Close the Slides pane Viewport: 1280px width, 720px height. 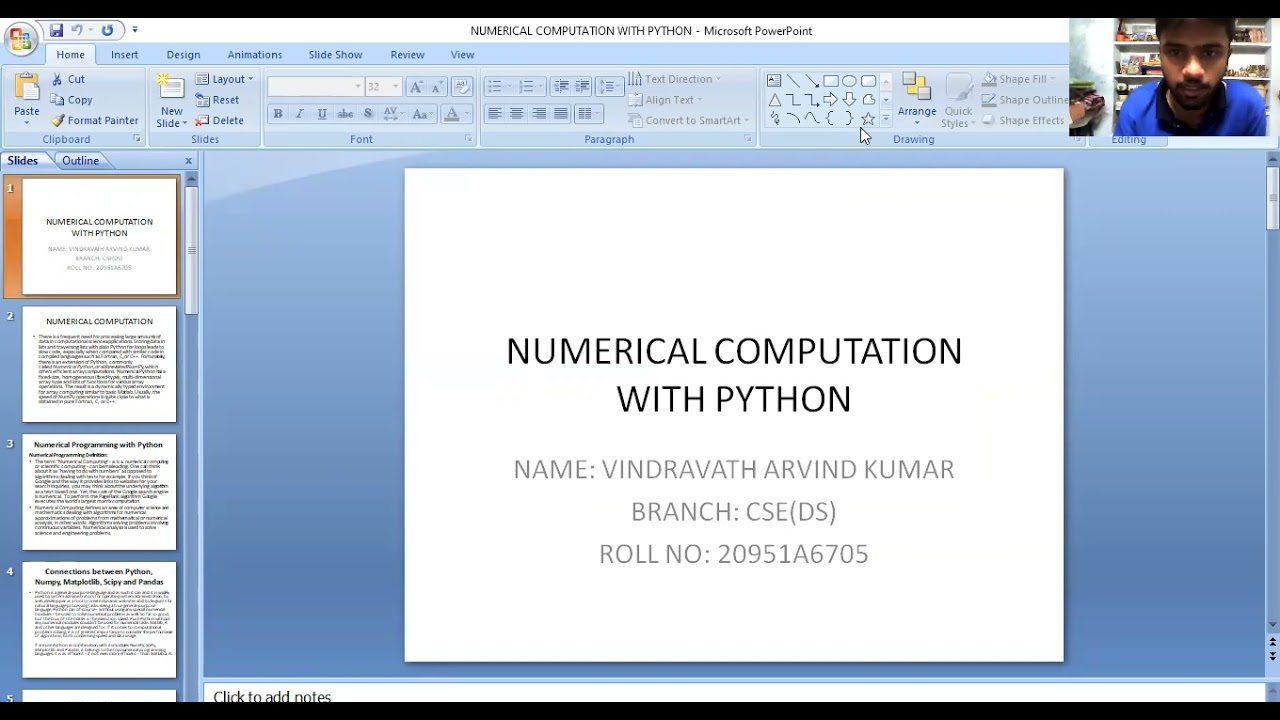pyautogui.click(x=188, y=161)
